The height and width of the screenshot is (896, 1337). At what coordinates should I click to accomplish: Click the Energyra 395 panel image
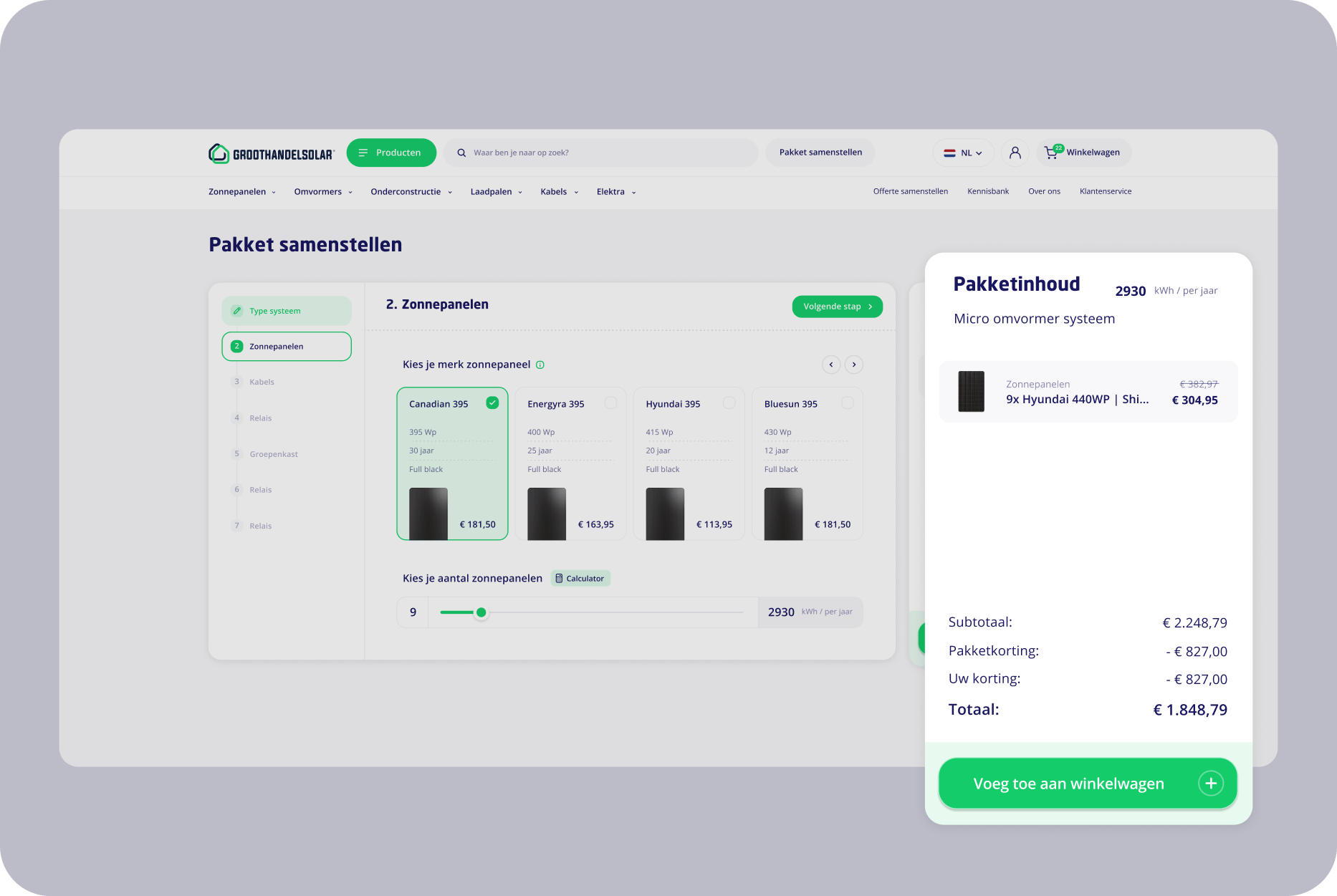547,514
